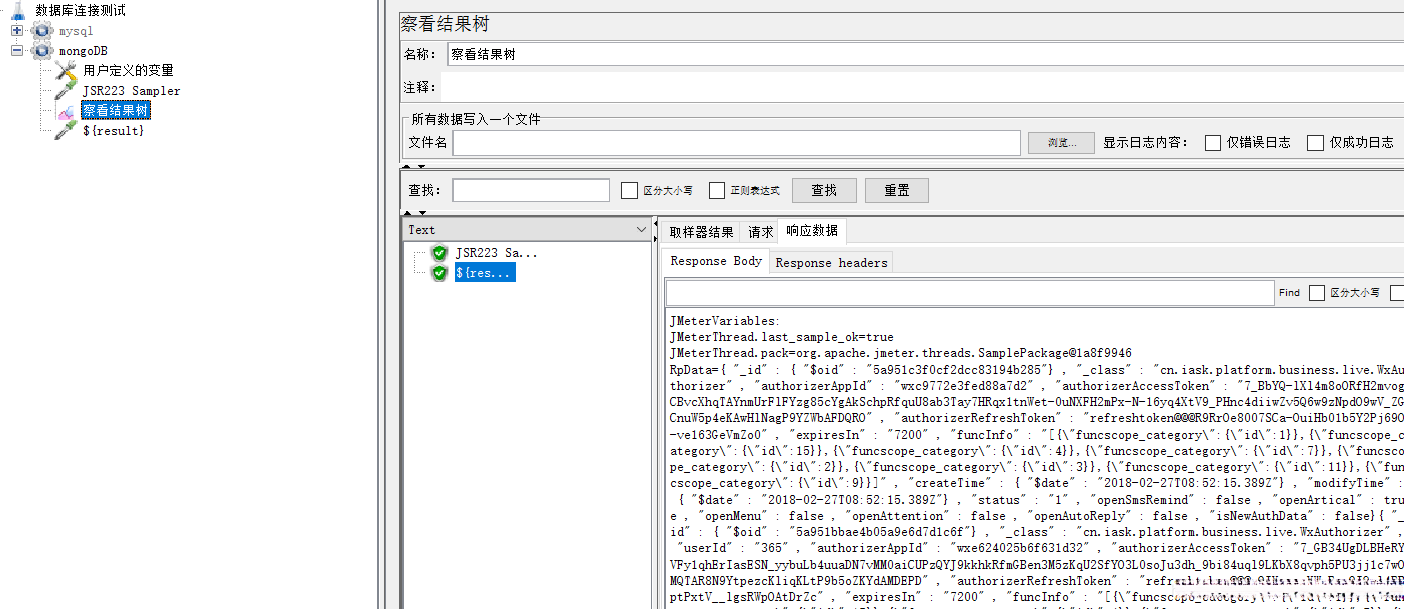
Task: Enable the errors-only log checkbox
Action: tap(1213, 142)
